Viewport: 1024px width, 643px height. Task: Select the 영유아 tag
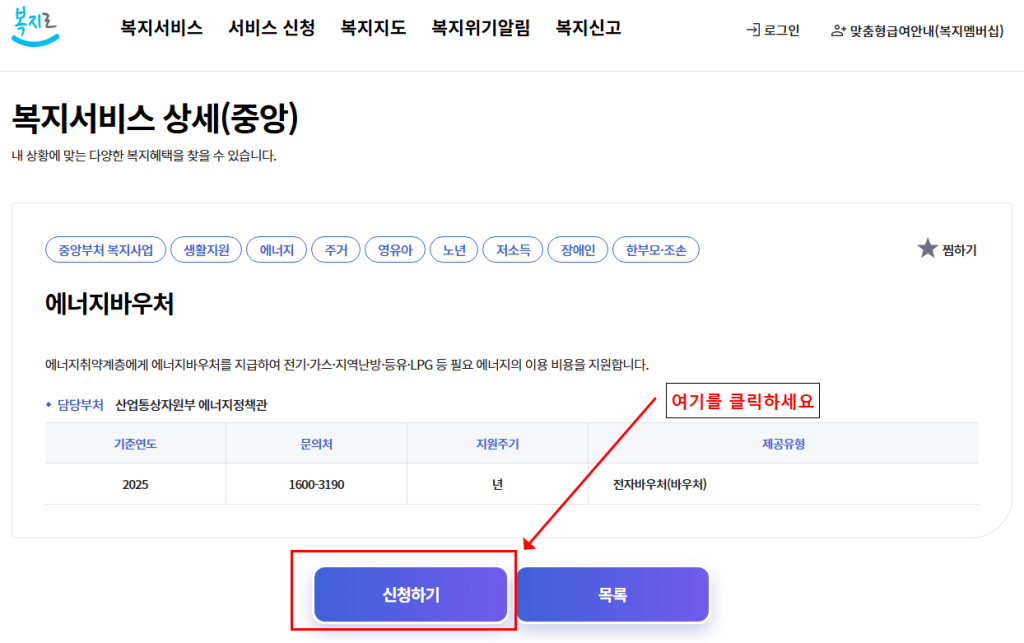[x=395, y=250]
